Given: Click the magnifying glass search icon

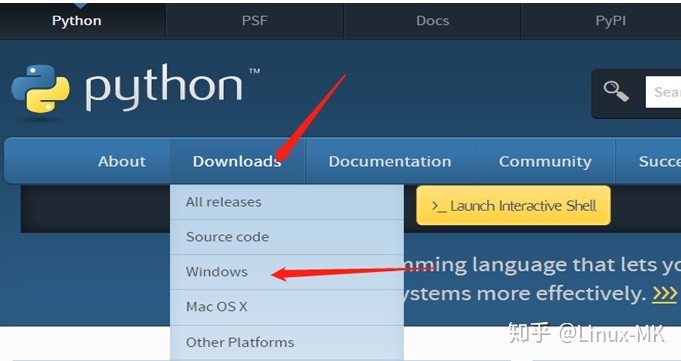Looking at the screenshot, I should coord(616,91).
